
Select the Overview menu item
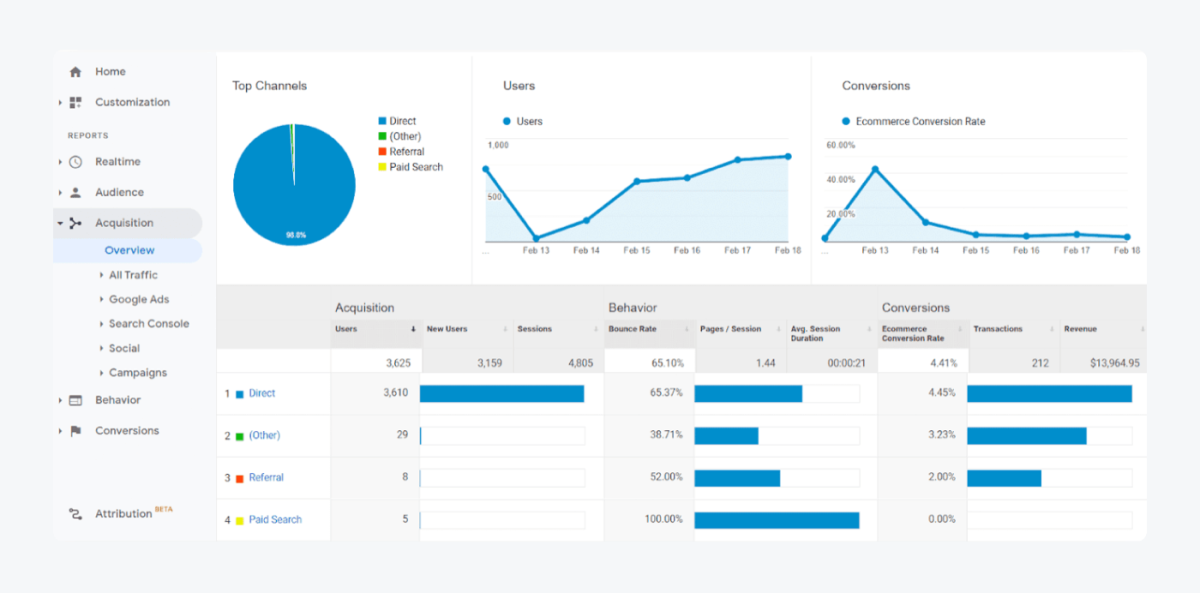click(x=129, y=250)
